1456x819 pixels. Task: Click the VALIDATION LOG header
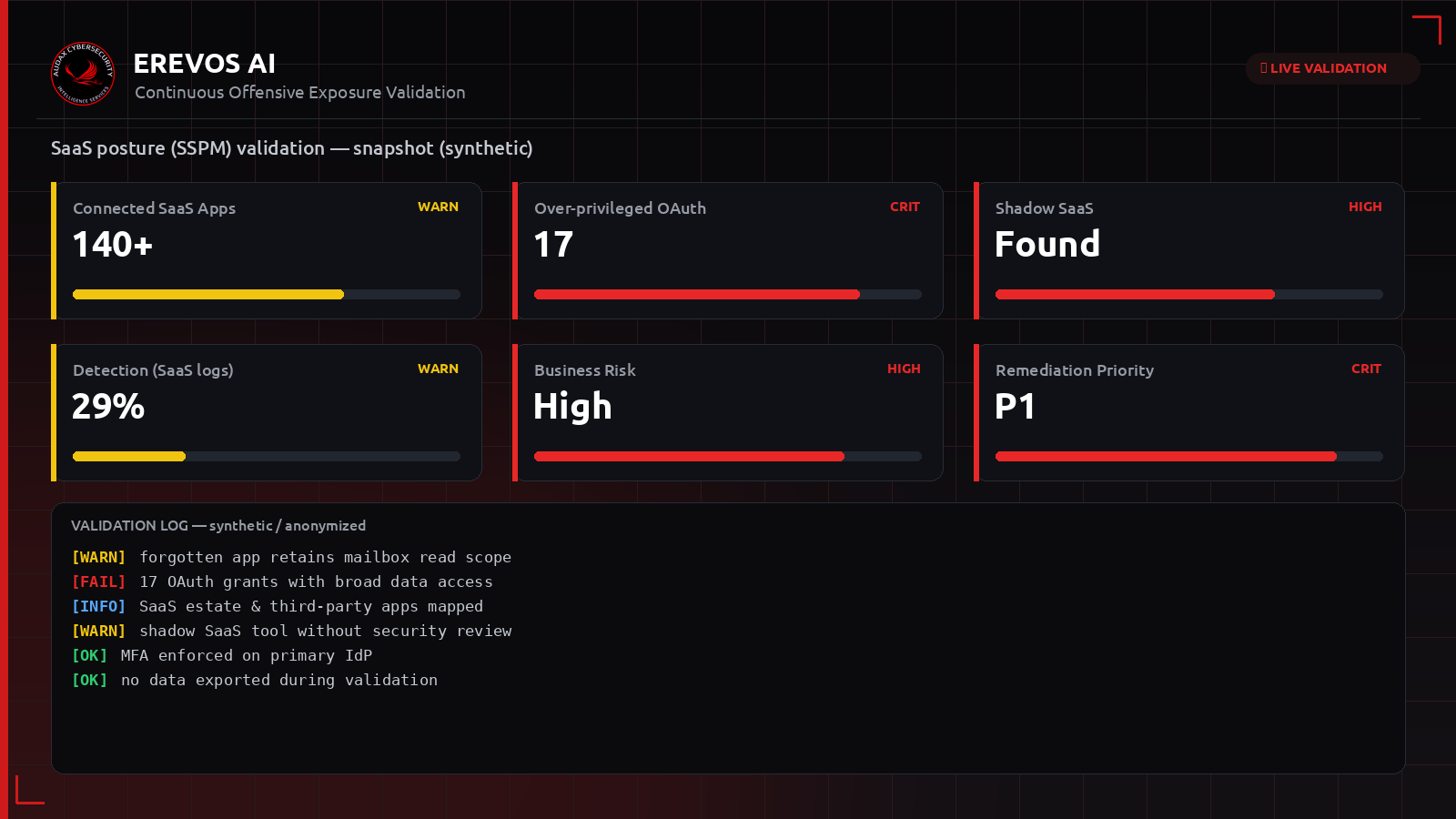tap(218, 526)
